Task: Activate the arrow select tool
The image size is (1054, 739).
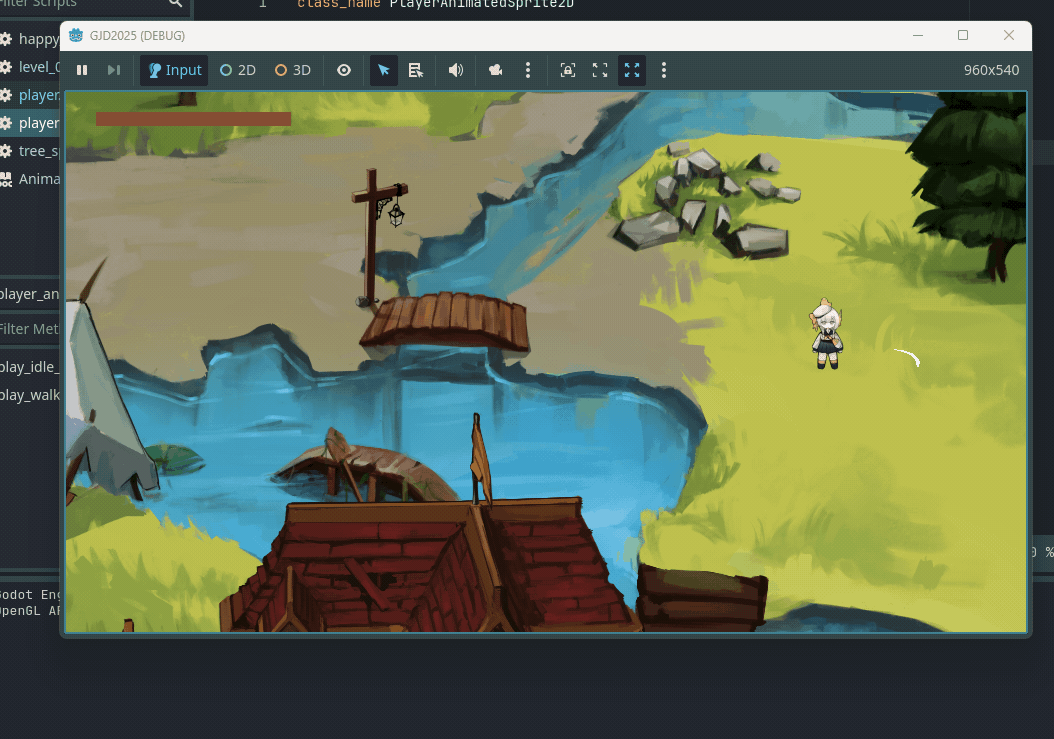Action: pos(383,70)
